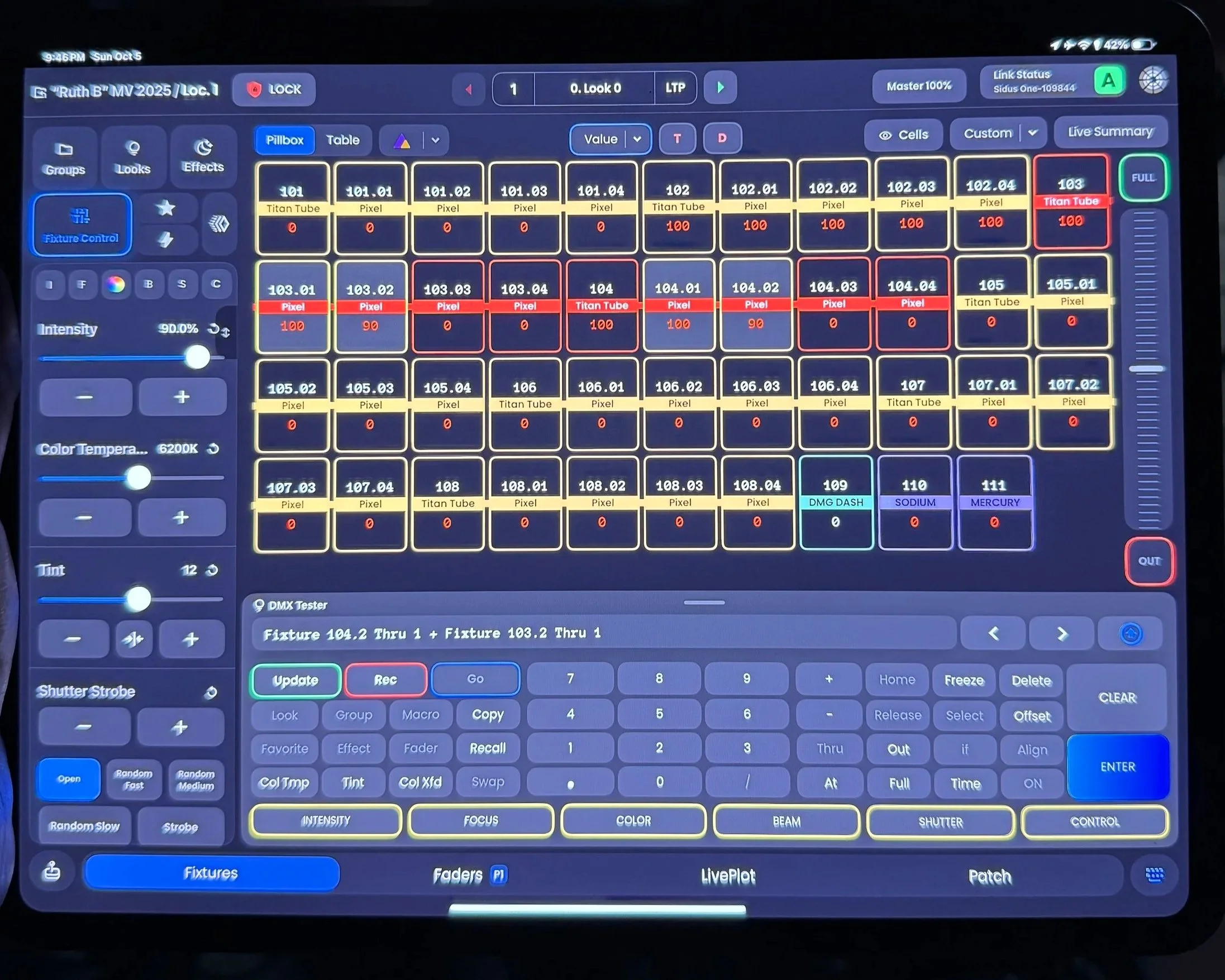Reset Intensity with the reset icon

tap(213, 328)
